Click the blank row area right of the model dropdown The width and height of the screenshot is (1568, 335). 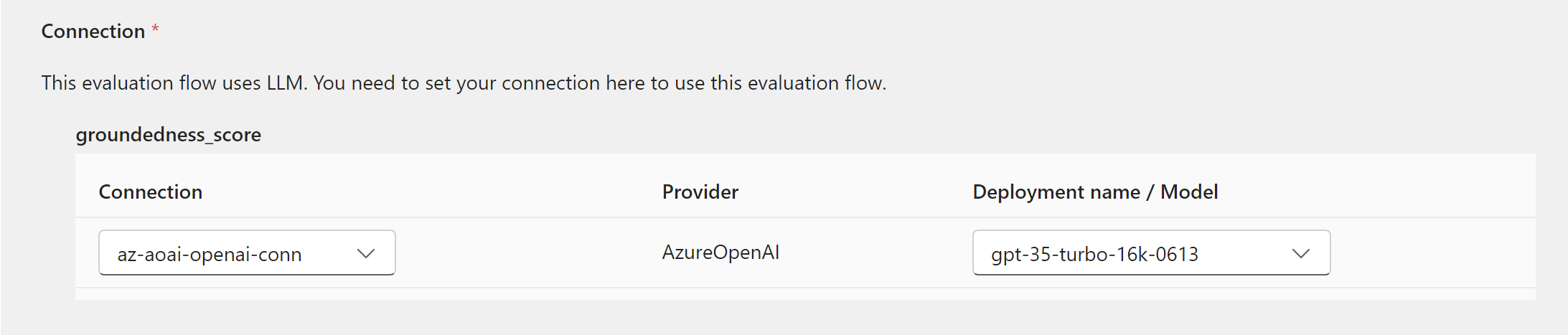[1432, 253]
